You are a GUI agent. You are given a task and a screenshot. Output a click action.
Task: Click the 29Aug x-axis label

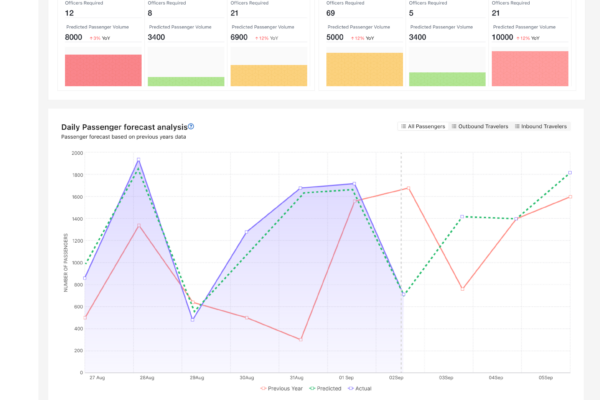point(197,378)
